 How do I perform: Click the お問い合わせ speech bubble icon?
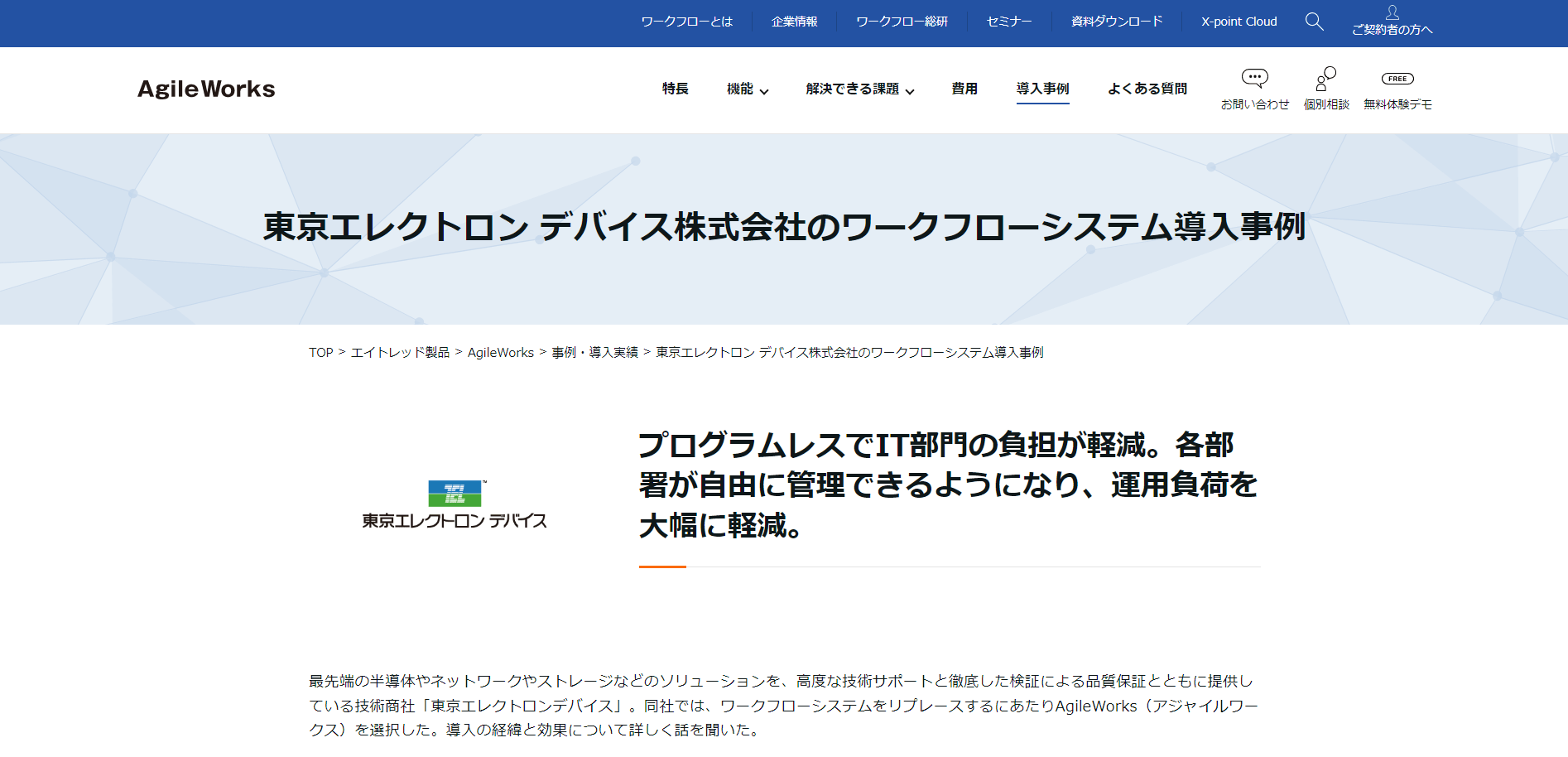1254,79
